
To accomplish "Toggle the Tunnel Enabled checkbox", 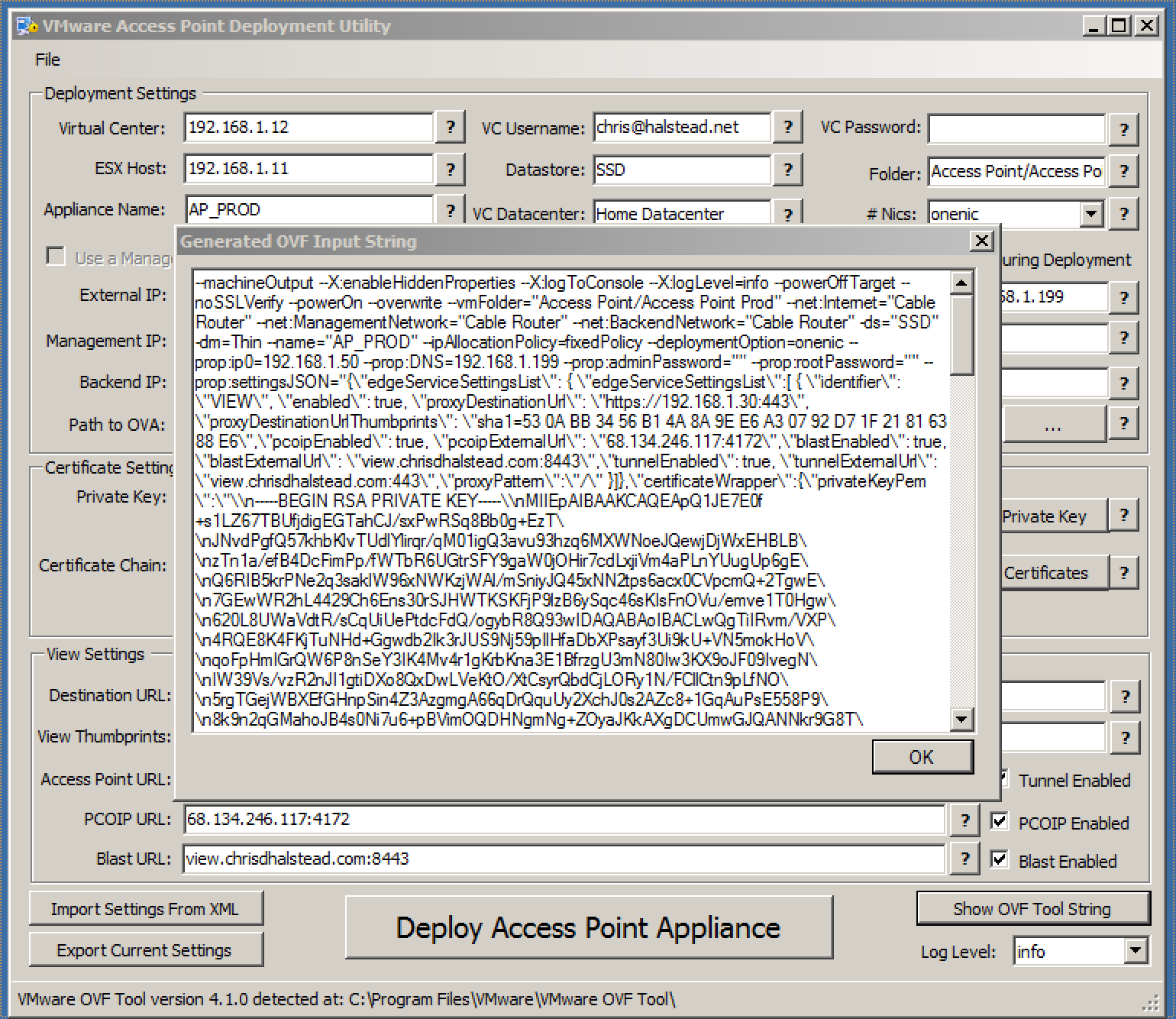I will pyautogui.click(x=1003, y=779).
